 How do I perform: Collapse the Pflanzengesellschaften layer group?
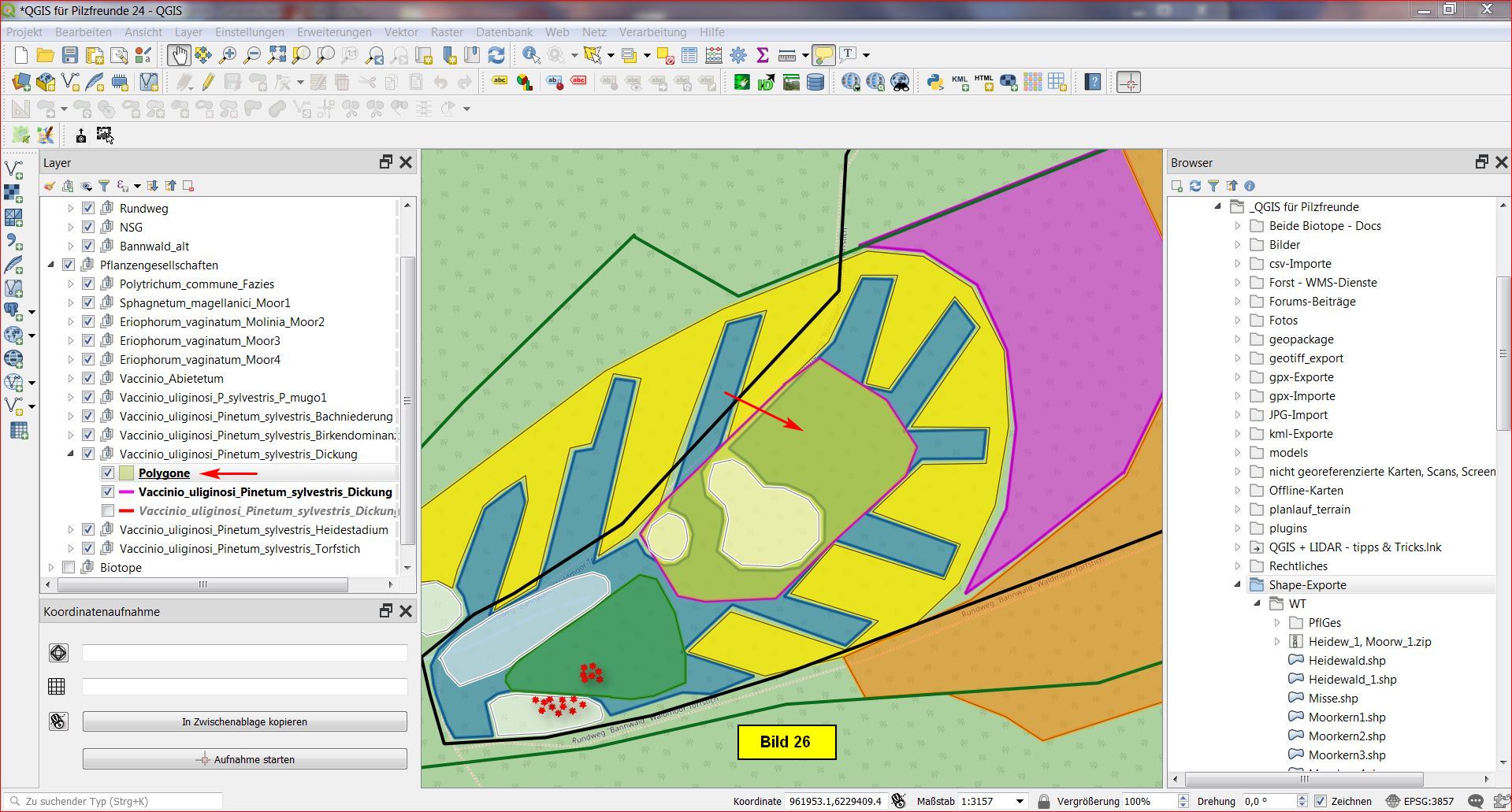(51, 265)
